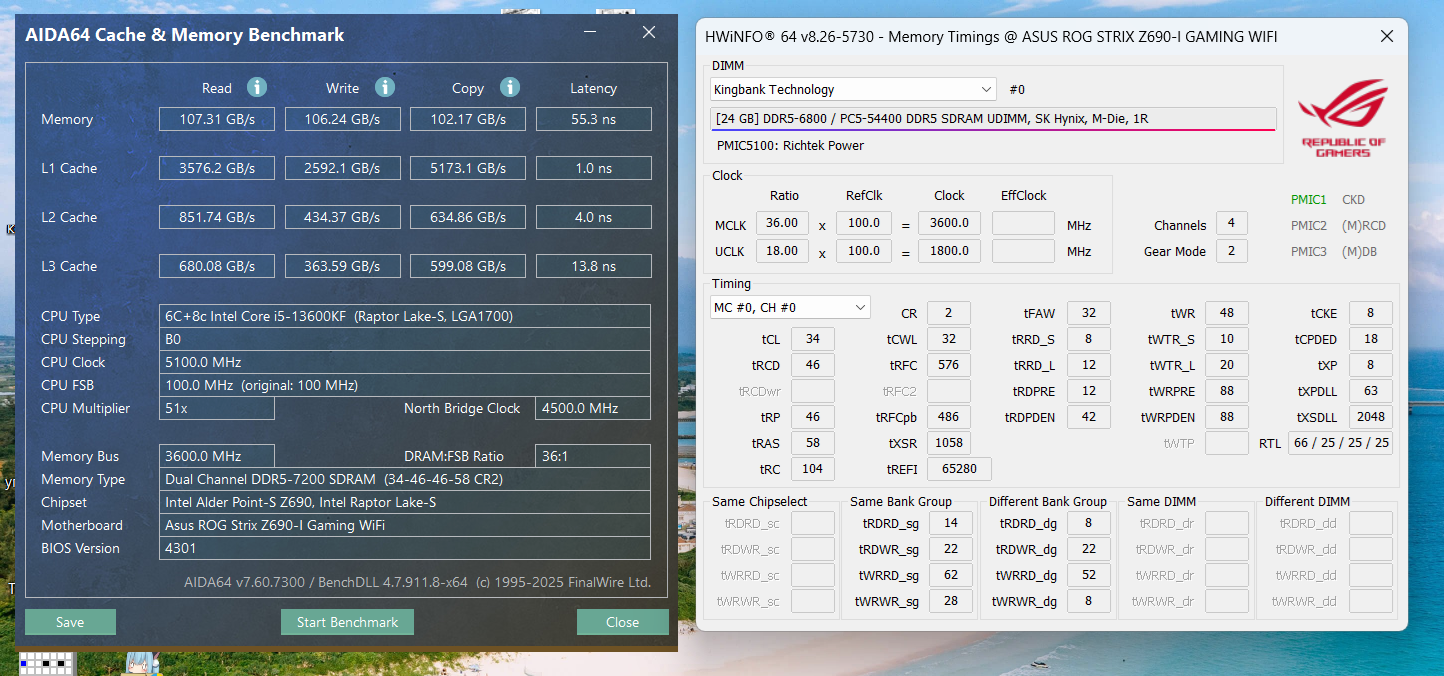This screenshot has width=1444, height=676.
Task: Click the tREFI value 65280
Action: pos(959,469)
